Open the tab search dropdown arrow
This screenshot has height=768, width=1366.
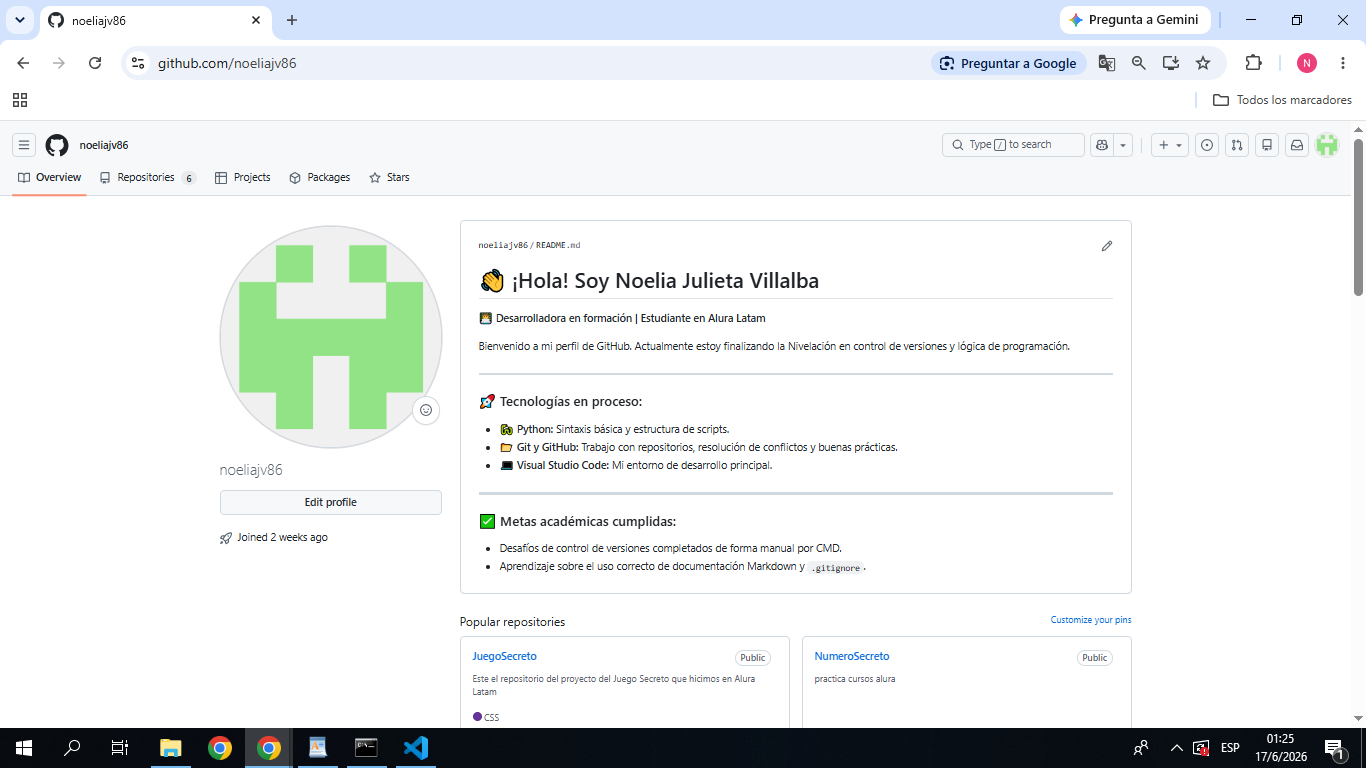click(19, 20)
